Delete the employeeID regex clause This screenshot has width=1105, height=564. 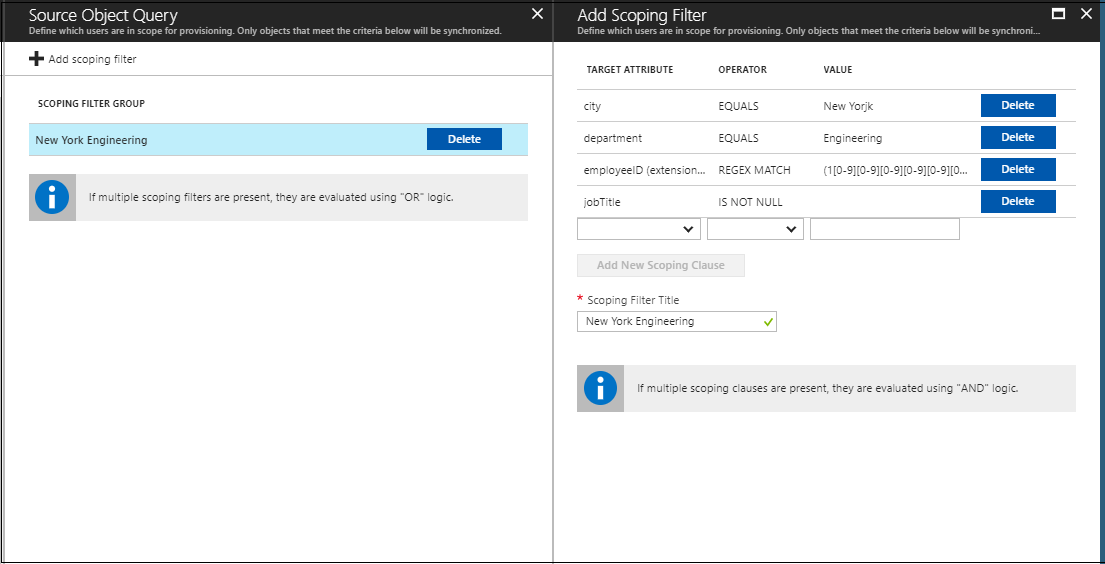pos(1017,169)
